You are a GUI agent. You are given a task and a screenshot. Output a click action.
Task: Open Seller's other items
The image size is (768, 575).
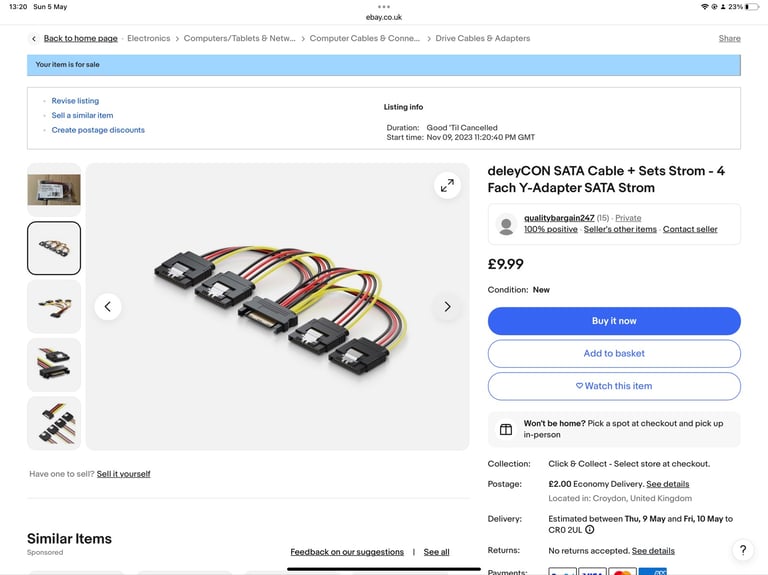(620, 229)
